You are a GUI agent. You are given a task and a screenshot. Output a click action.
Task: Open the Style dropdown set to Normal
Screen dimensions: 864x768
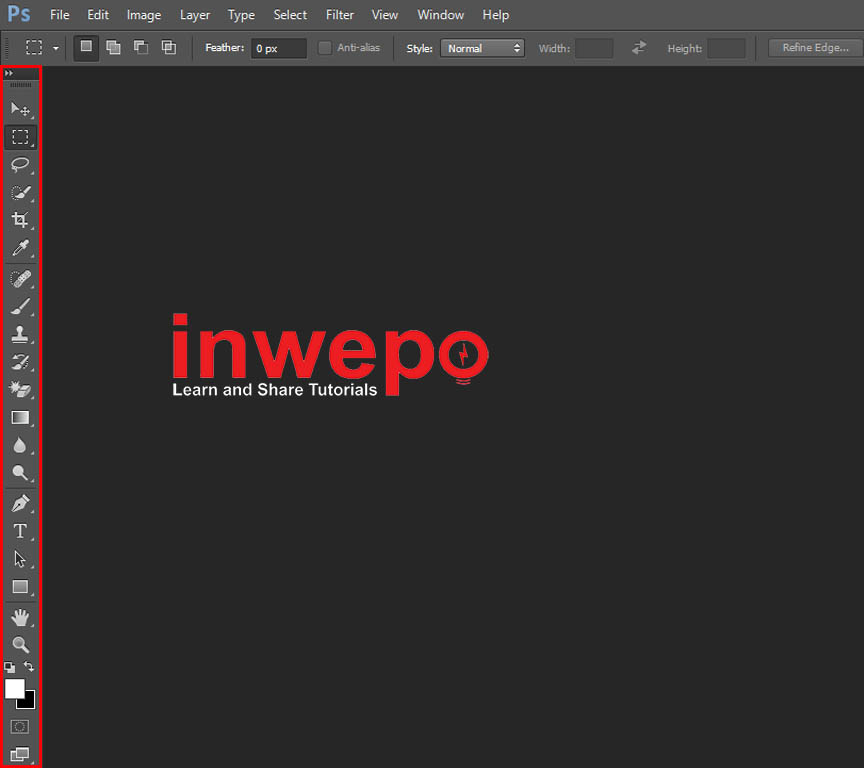[482, 48]
